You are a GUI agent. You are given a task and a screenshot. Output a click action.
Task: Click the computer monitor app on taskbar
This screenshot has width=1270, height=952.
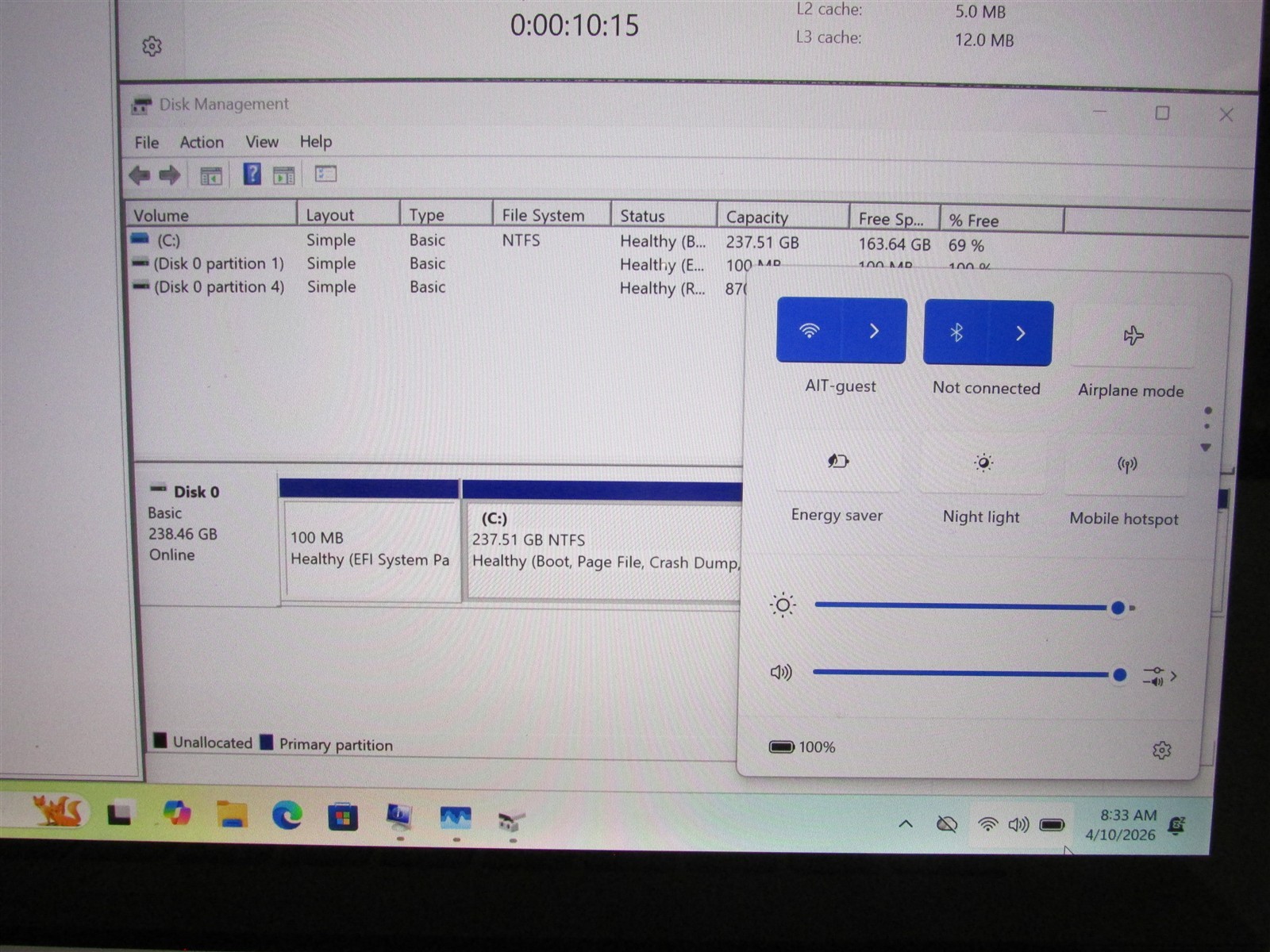click(399, 816)
